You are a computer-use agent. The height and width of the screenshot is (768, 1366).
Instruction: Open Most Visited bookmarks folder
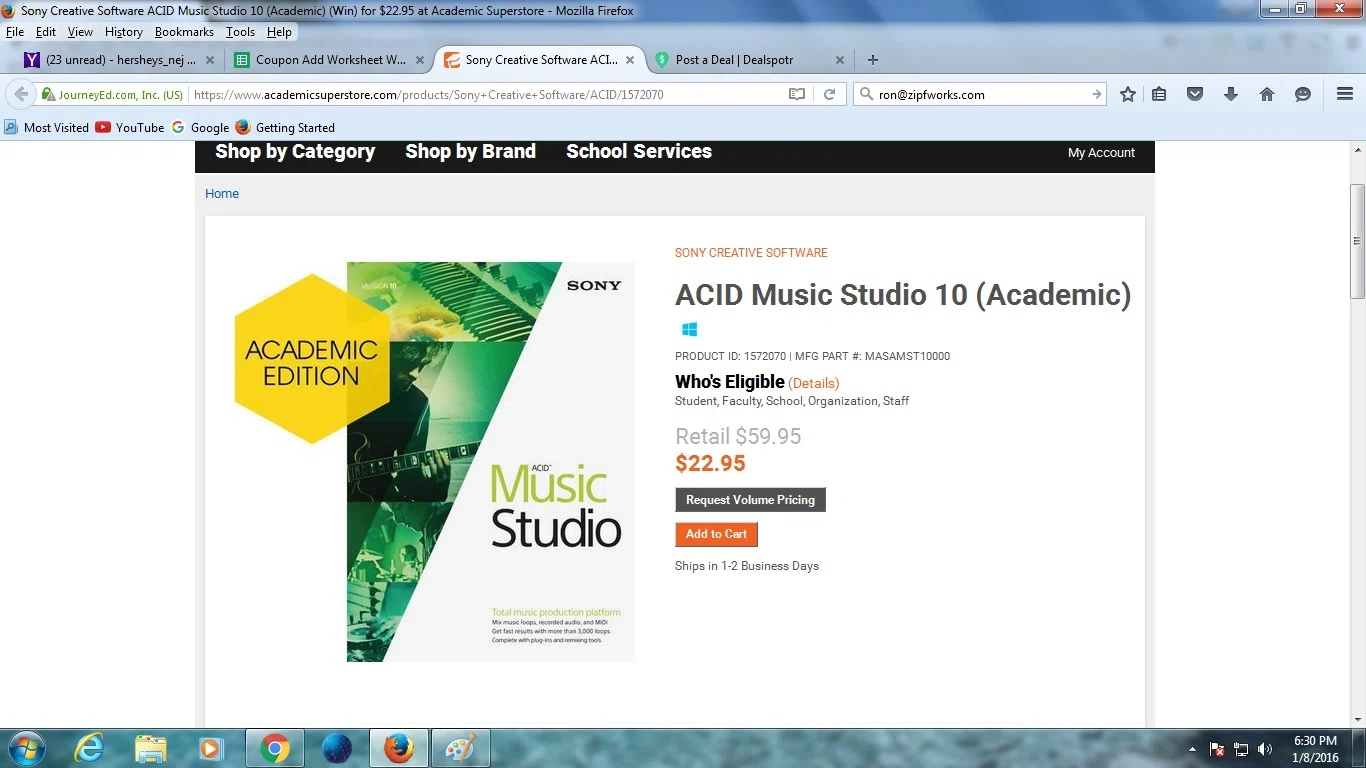pyautogui.click(x=47, y=128)
